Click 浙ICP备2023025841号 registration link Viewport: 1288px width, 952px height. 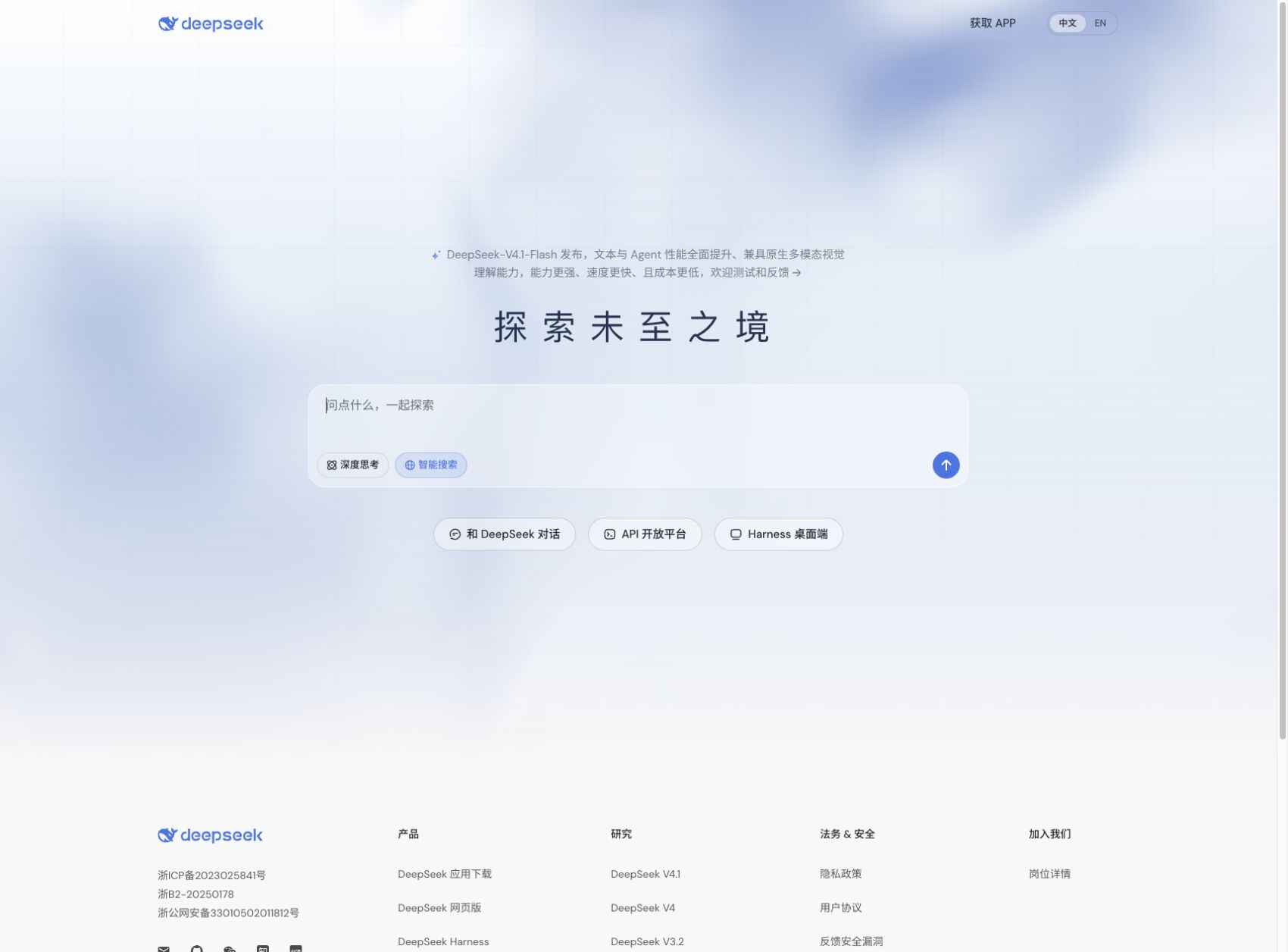coord(211,875)
